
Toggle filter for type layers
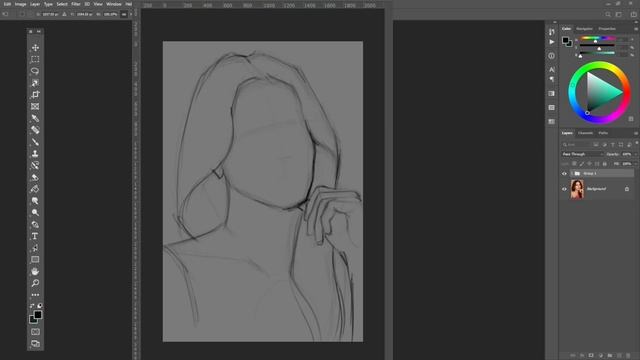pos(613,144)
